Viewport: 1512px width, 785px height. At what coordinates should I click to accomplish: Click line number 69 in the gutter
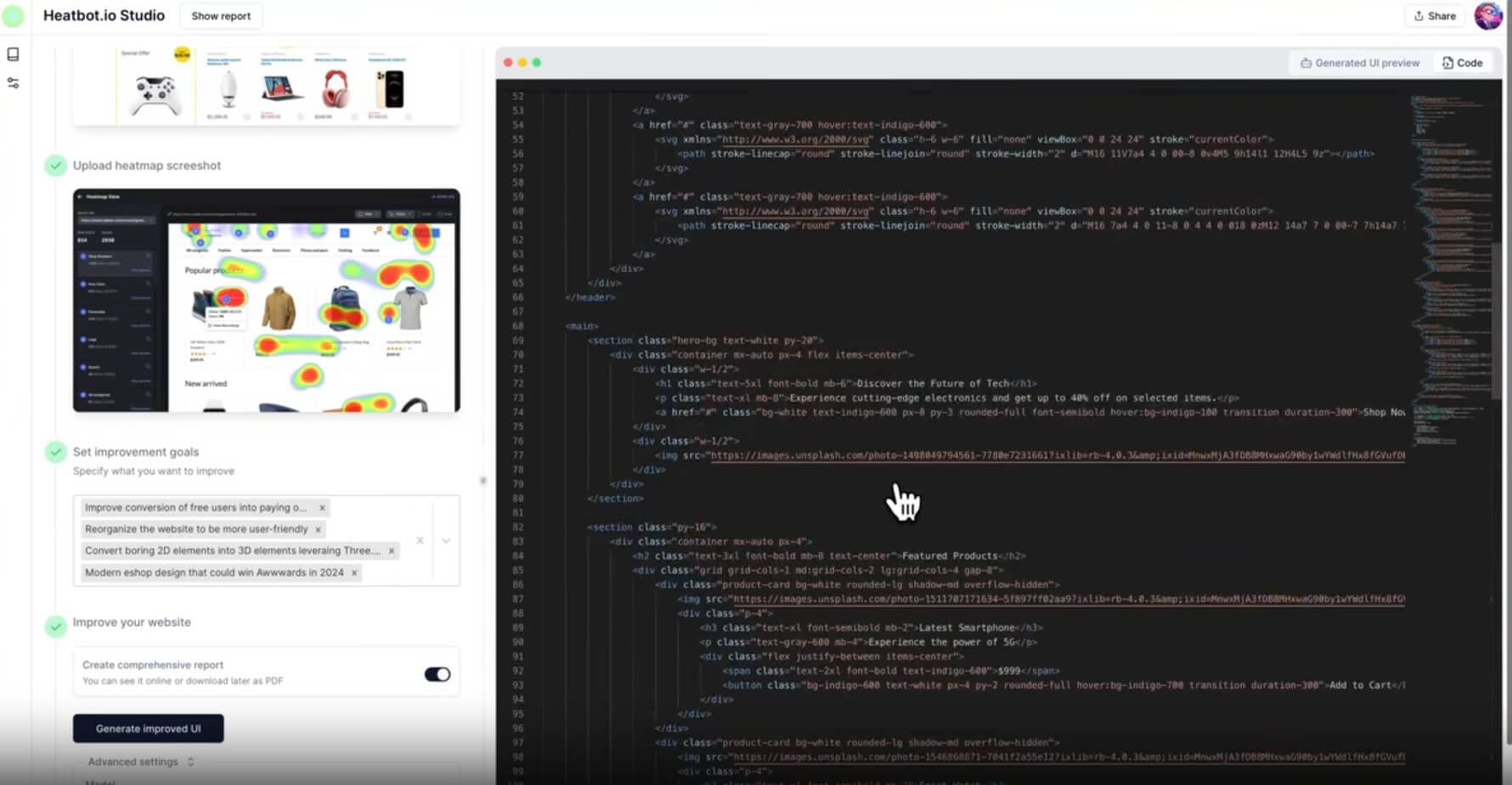[x=518, y=340]
